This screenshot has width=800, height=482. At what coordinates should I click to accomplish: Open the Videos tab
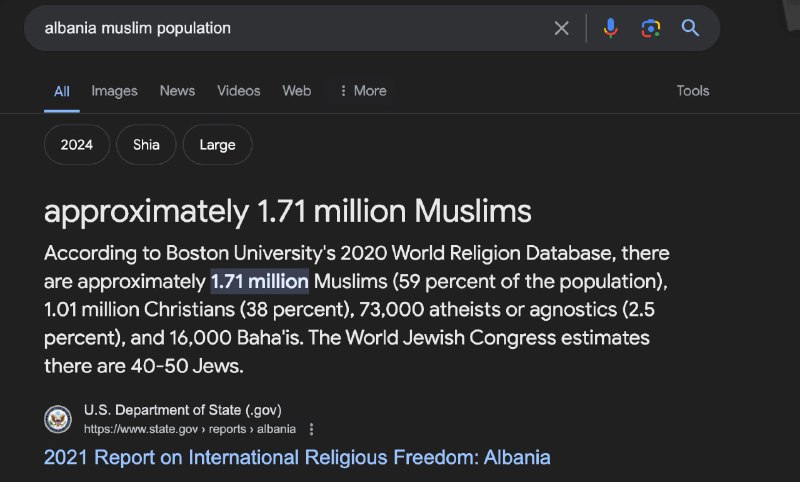click(238, 91)
